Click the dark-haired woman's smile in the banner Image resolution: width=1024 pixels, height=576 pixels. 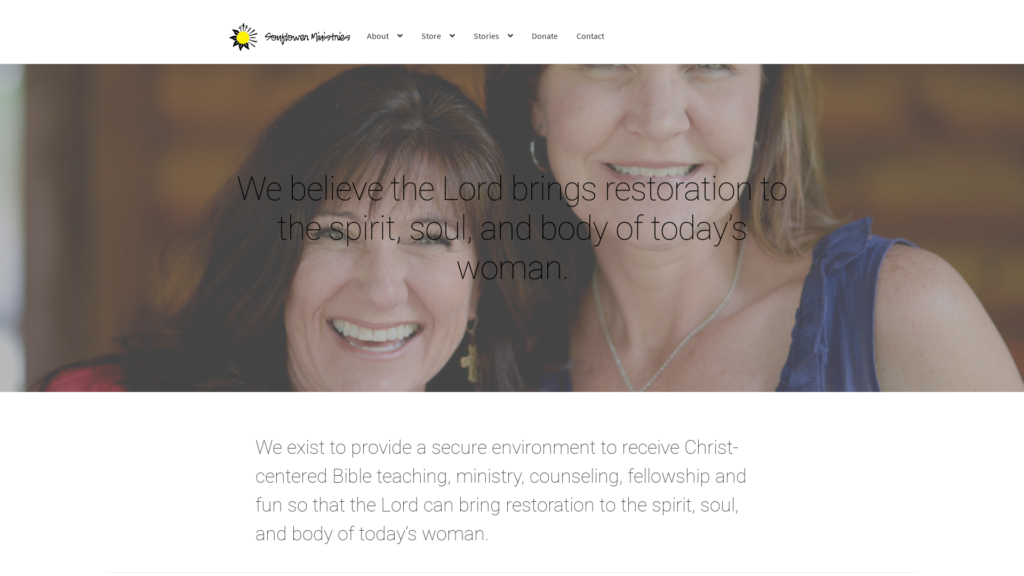pos(375,334)
